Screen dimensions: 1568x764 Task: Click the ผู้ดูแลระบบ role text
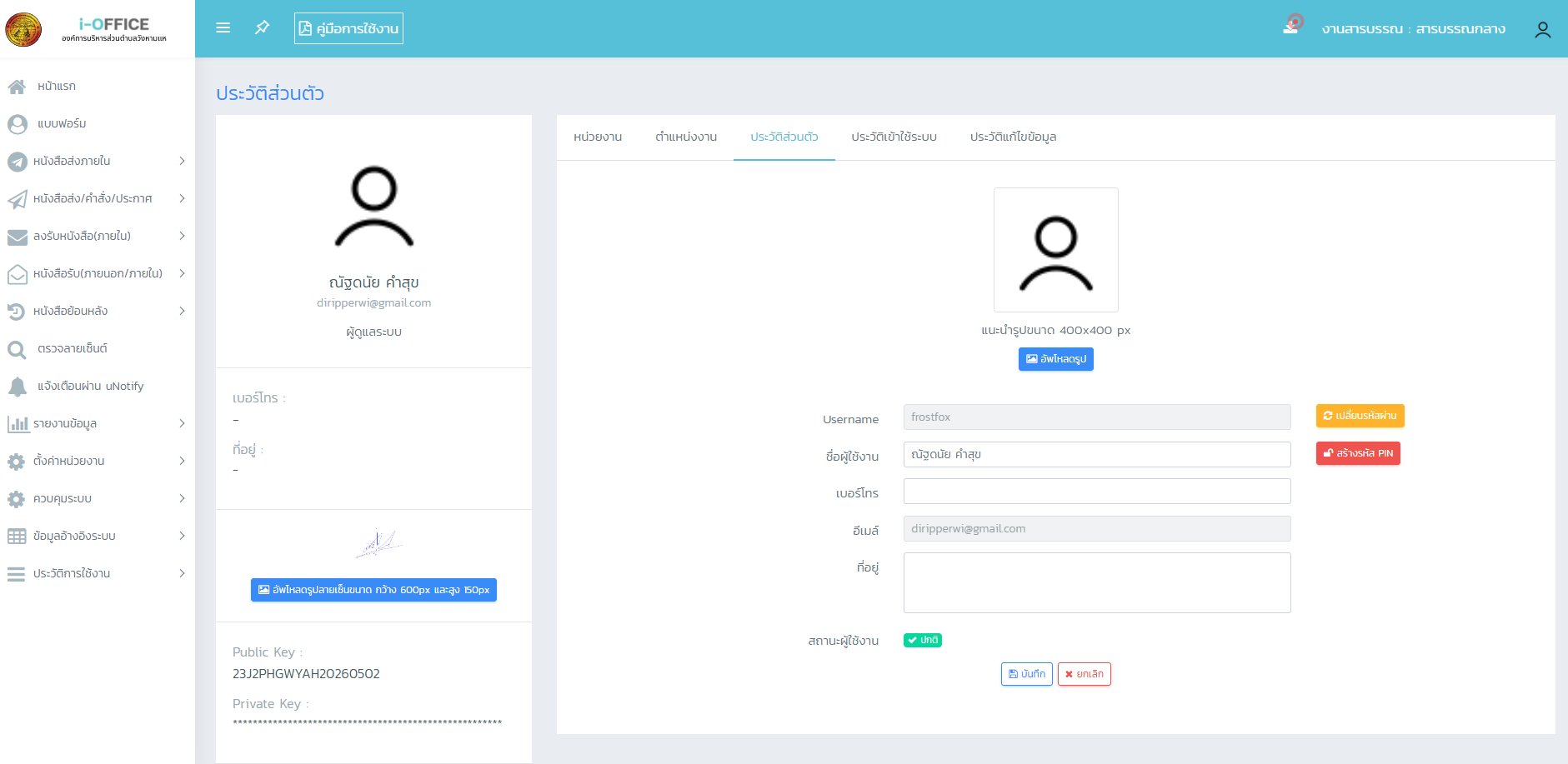(373, 332)
